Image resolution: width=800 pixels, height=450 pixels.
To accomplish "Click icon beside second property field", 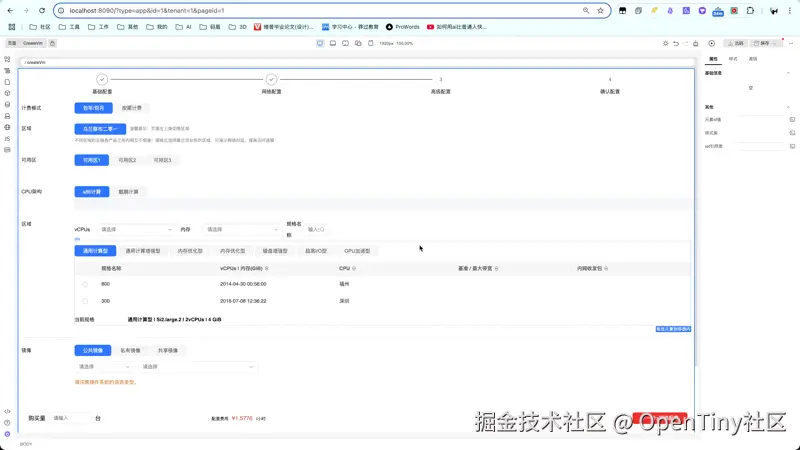I will pyautogui.click(x=792, y=133).
